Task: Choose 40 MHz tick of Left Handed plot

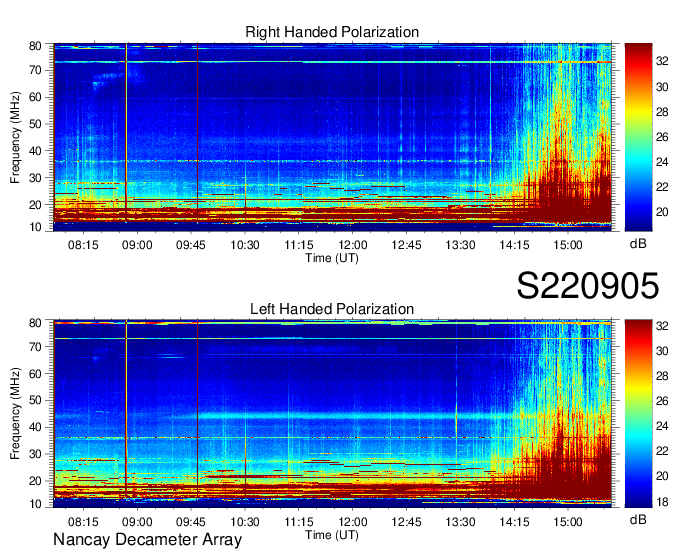Action: pyautogui.click(x=35, y=427)
